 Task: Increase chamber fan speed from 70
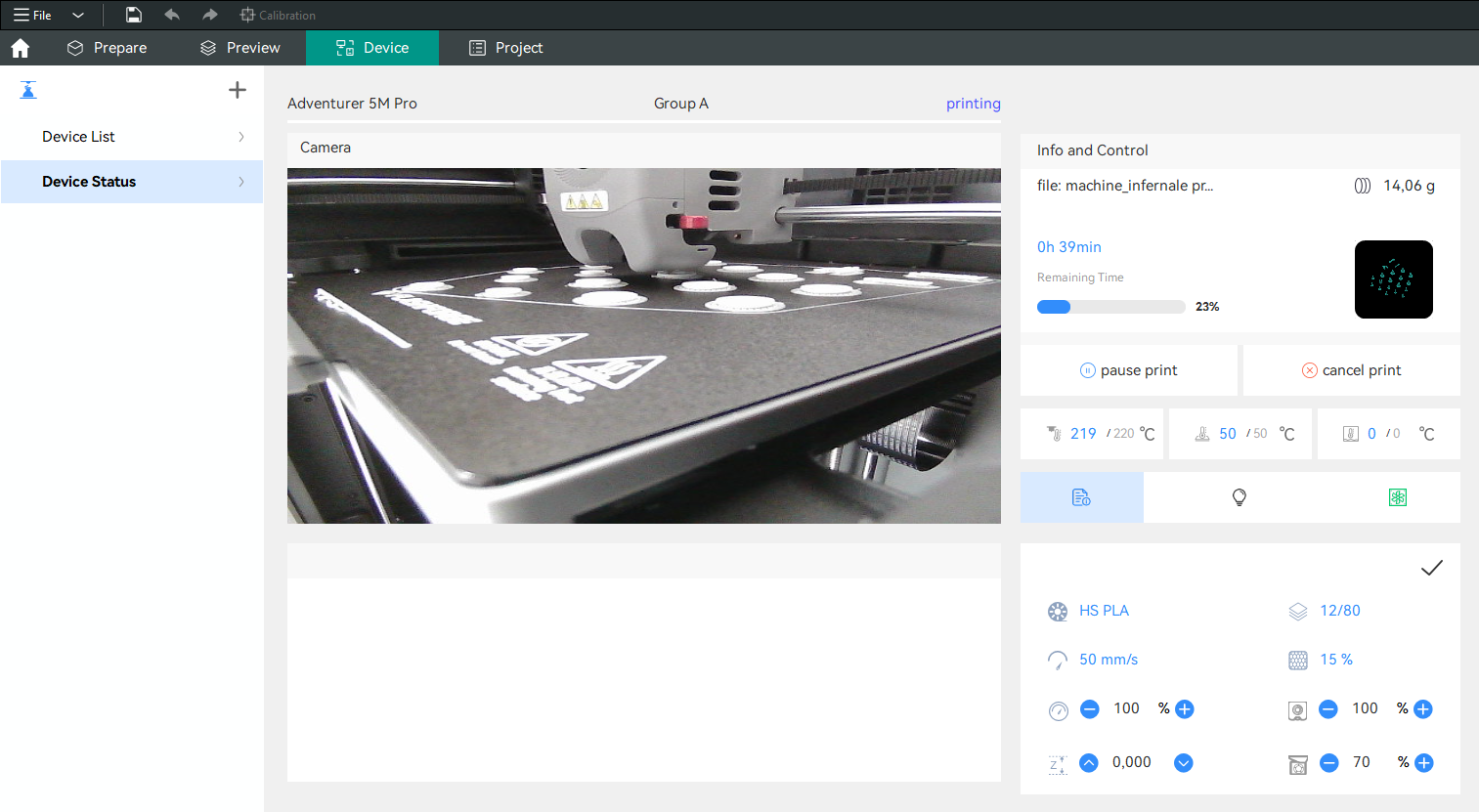point(1424,763)
